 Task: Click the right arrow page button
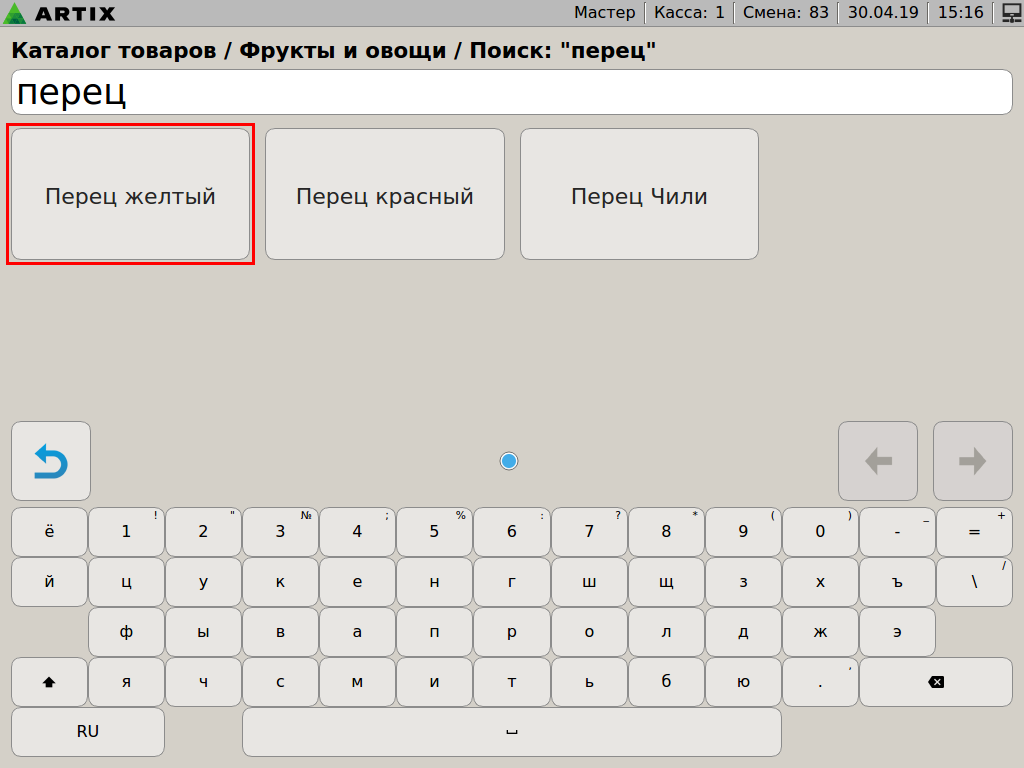coord(972,461)
